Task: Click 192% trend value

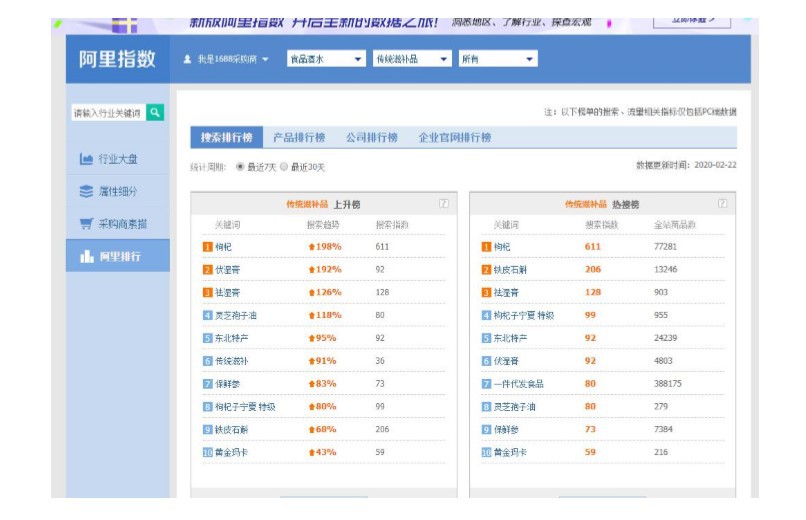Action: [328, 269]
